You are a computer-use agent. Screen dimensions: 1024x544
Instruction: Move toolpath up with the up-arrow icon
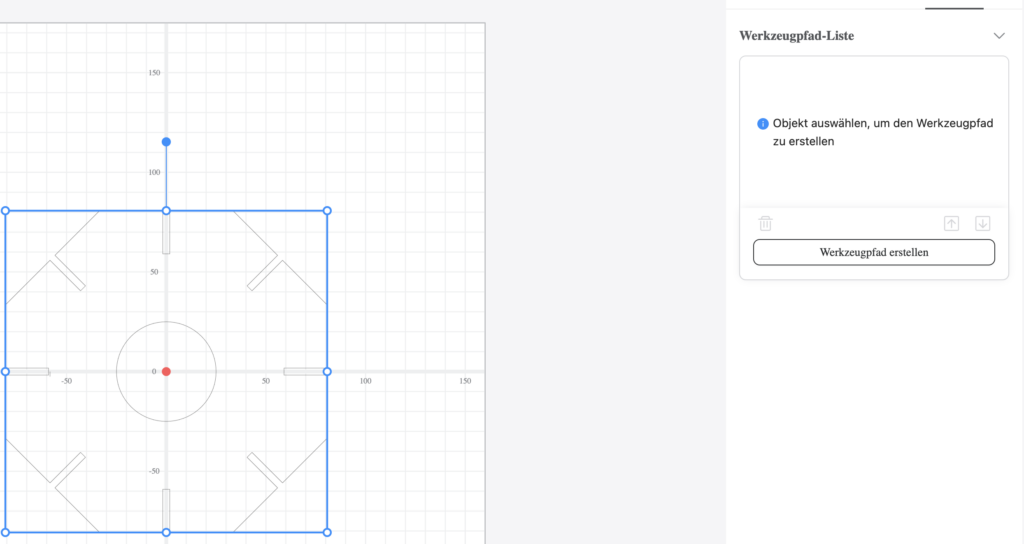pos(951,224)
